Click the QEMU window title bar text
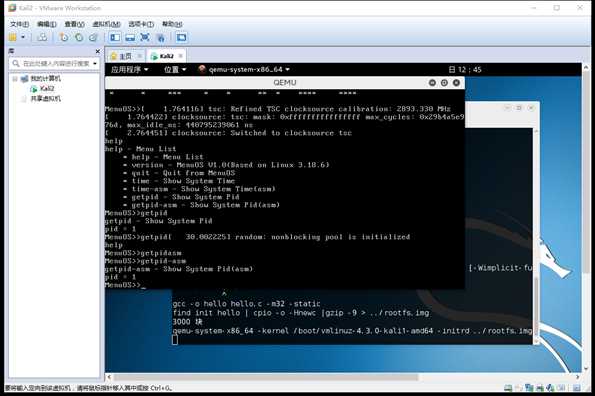The height and width of the screenshot is (396, 595). point(285,83)
